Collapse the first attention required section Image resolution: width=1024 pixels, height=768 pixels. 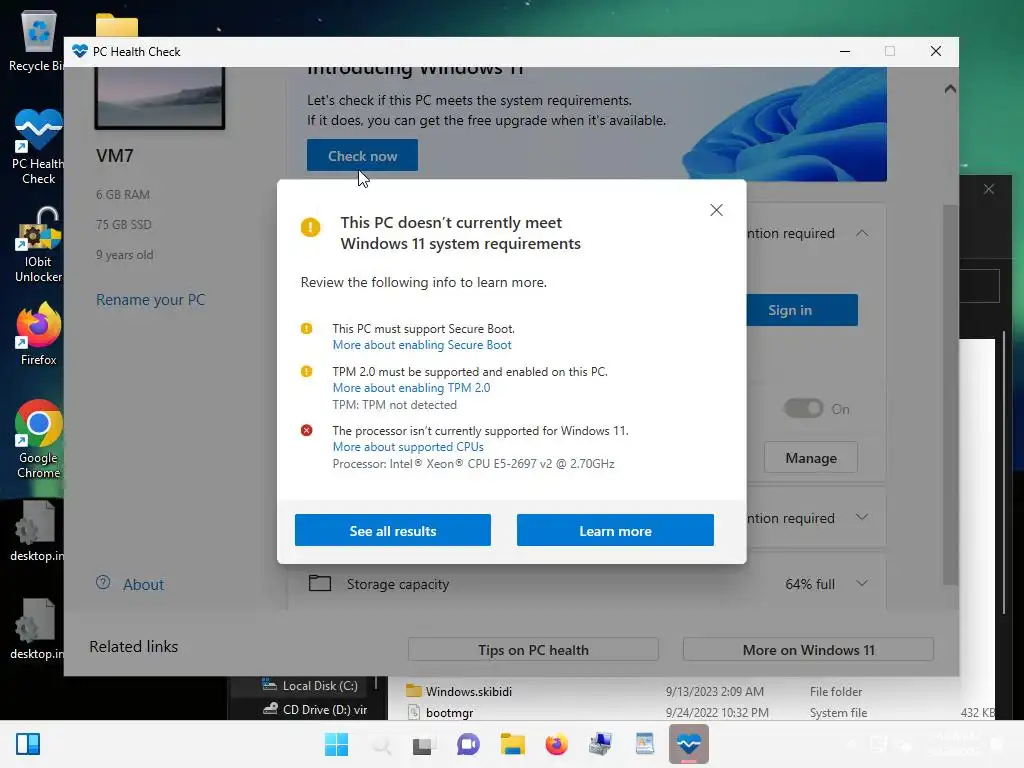click(x=862, y=233)
